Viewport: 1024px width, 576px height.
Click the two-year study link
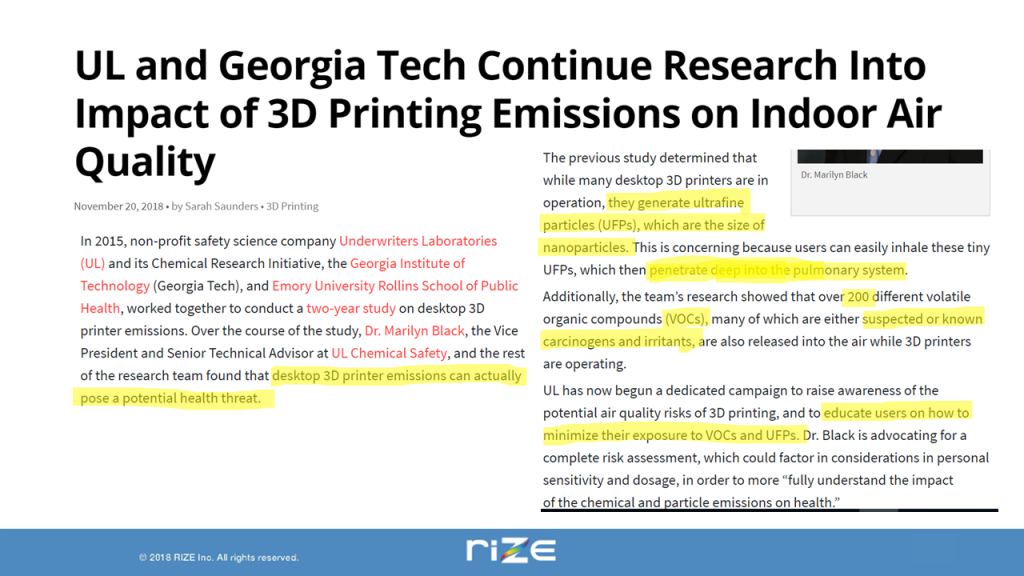(x=351, y=308)
